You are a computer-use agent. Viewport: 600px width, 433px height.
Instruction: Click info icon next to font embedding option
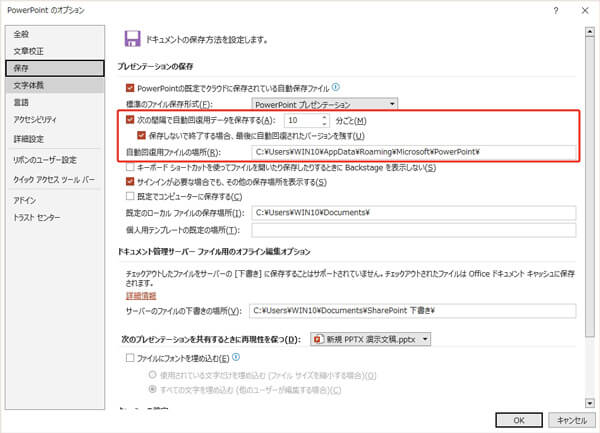point(236,357)
